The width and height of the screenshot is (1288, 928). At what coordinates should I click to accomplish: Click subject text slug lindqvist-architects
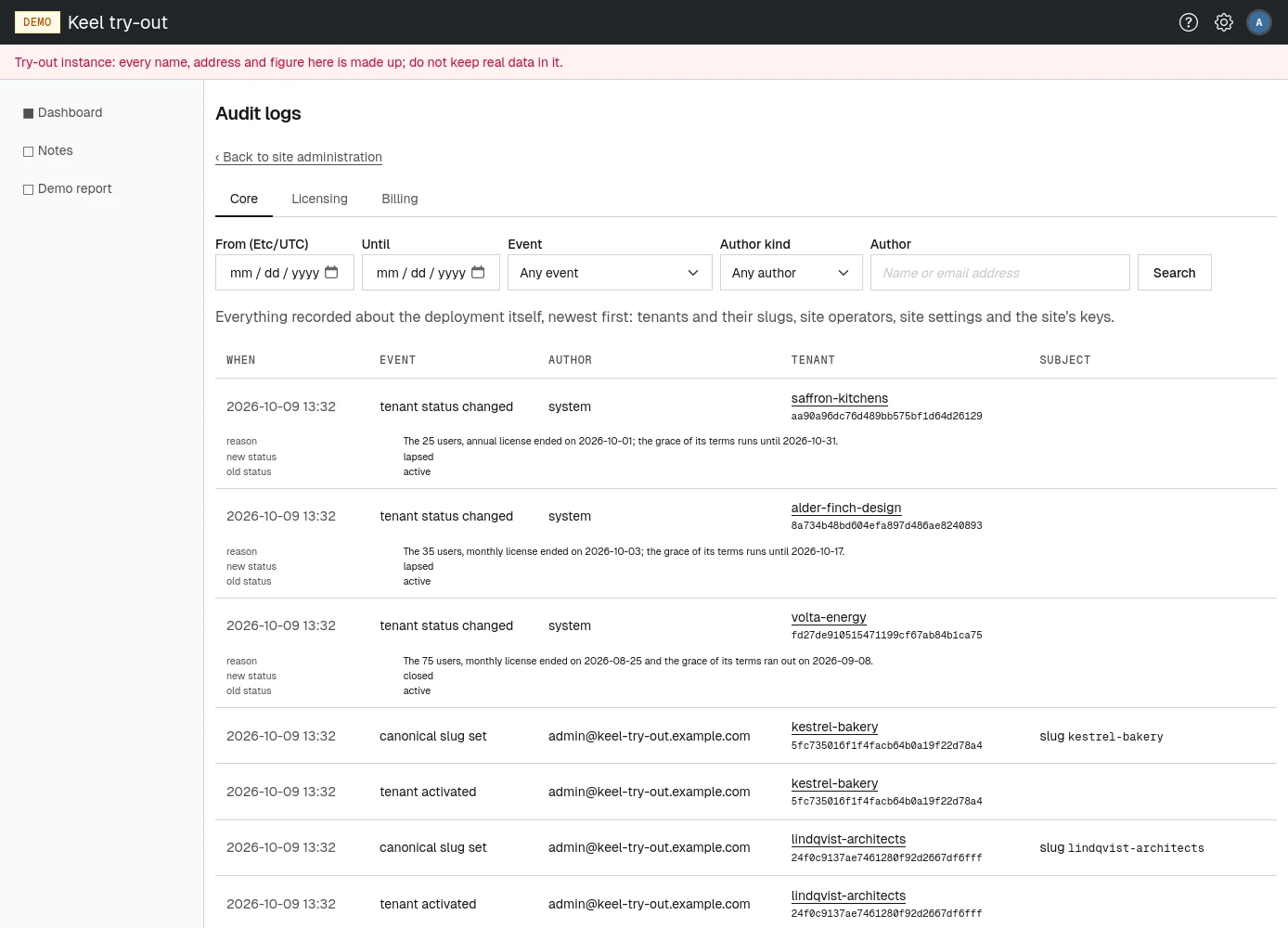pos(1122,847)
